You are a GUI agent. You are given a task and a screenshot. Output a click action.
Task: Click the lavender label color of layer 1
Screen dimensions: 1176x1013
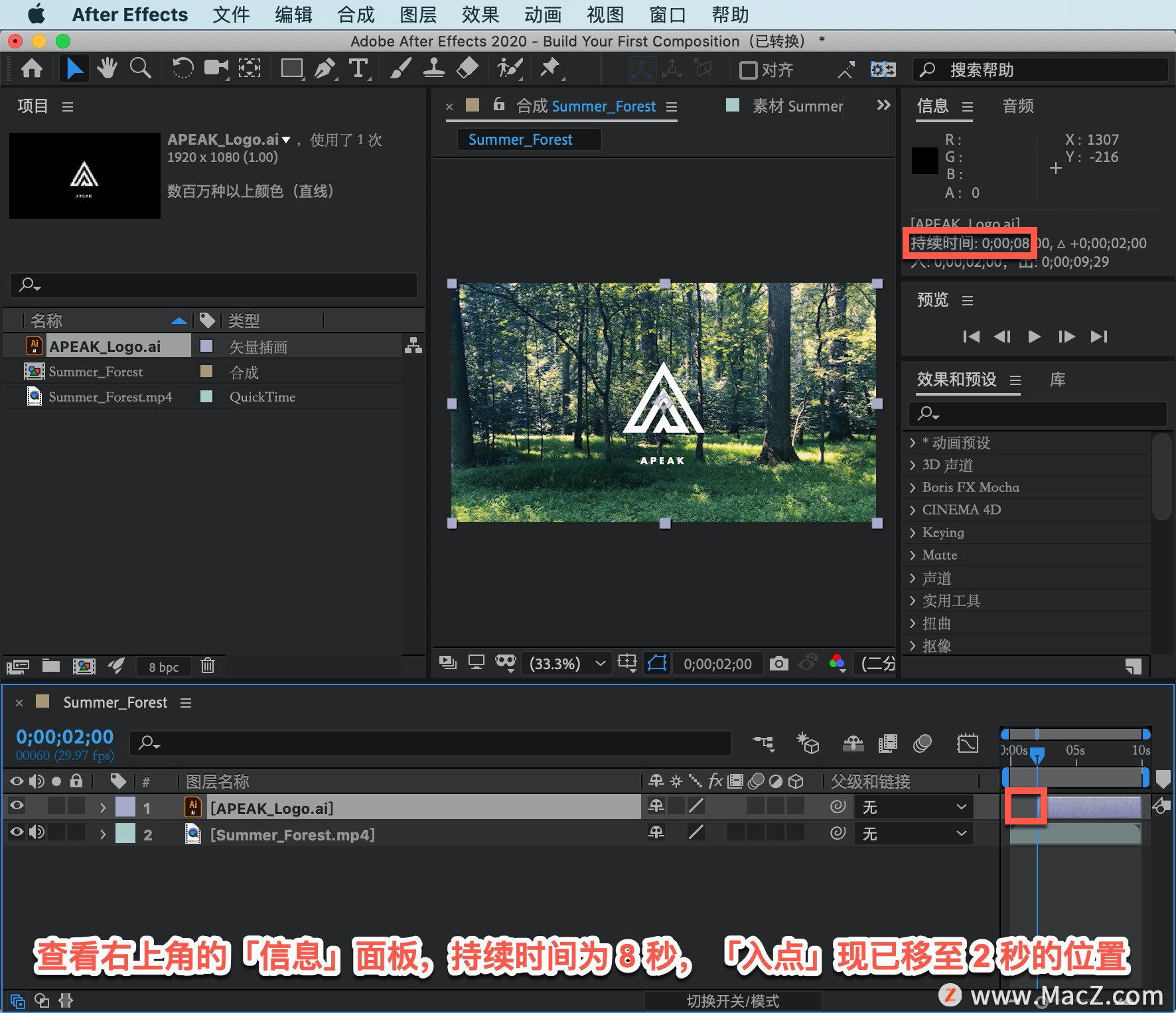(125, 807)
